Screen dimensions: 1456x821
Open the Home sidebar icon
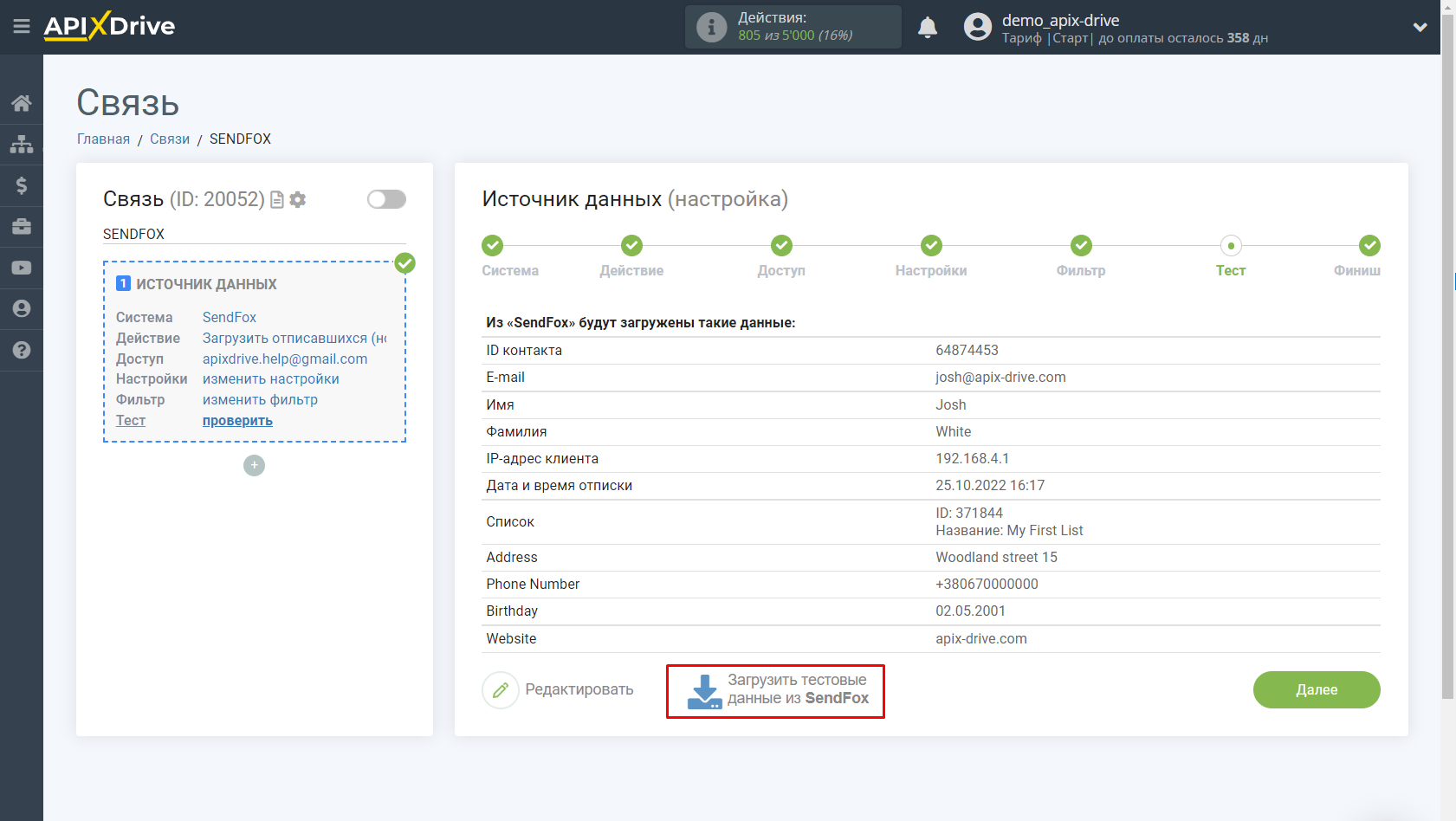(x=22, y=103)
